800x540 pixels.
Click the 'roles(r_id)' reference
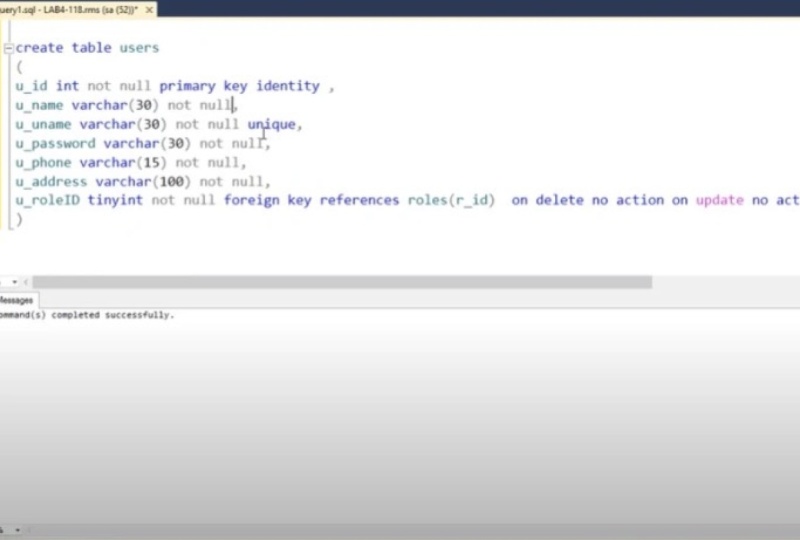451,200
